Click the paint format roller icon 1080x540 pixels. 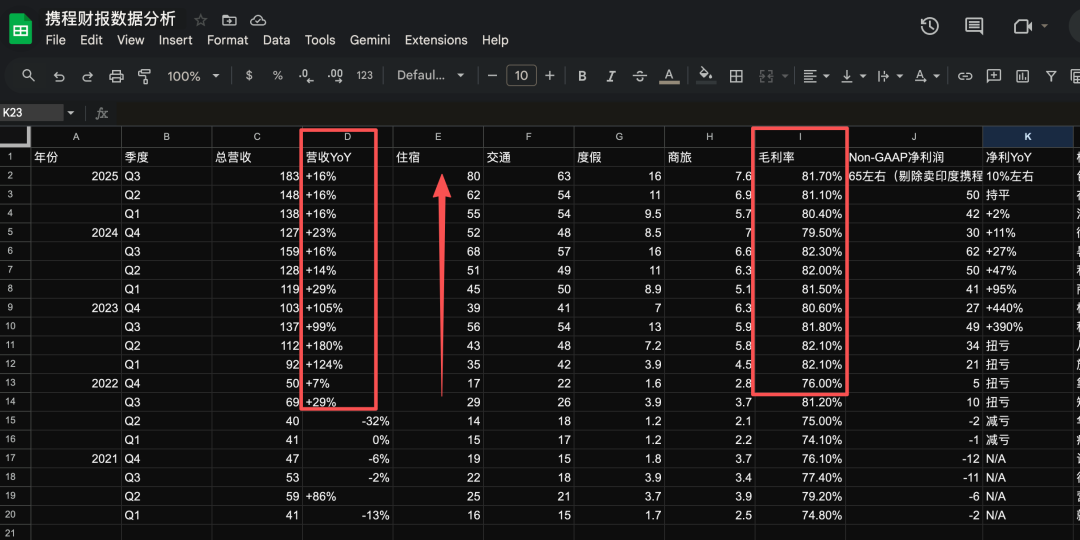pyautogui.click(x=144, y=76)
